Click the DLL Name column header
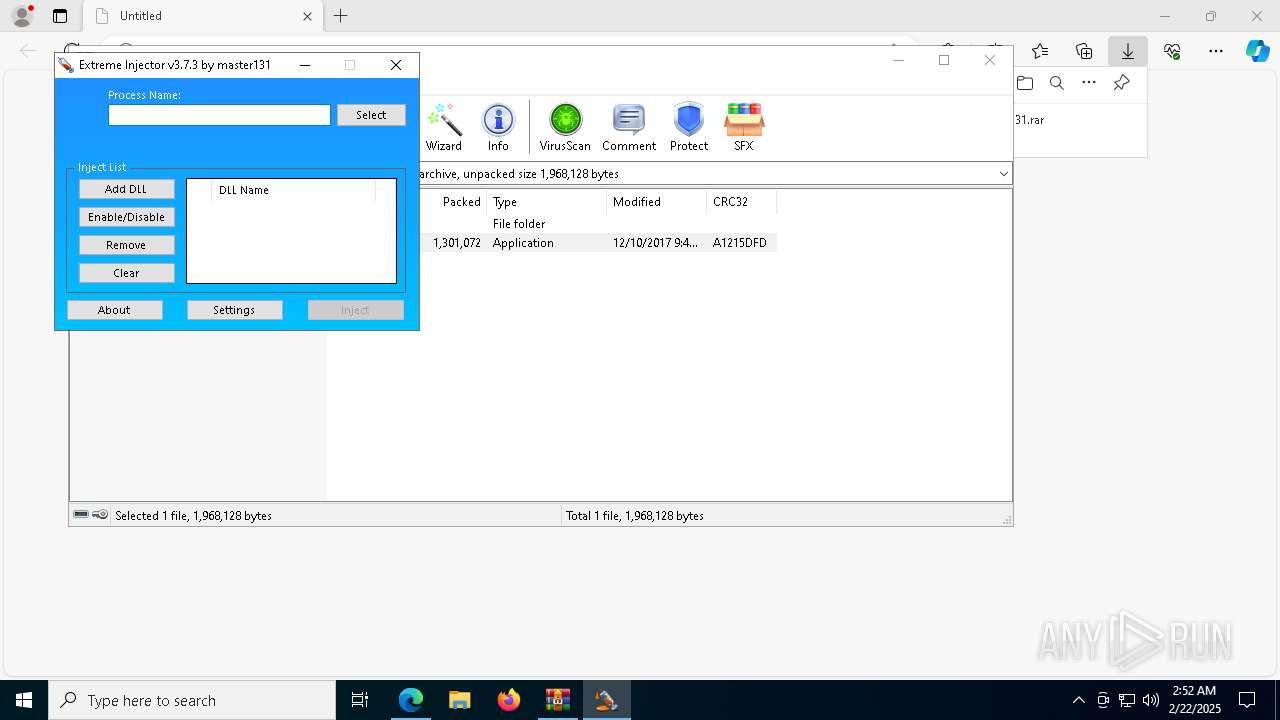 click(x=293, y=190)
